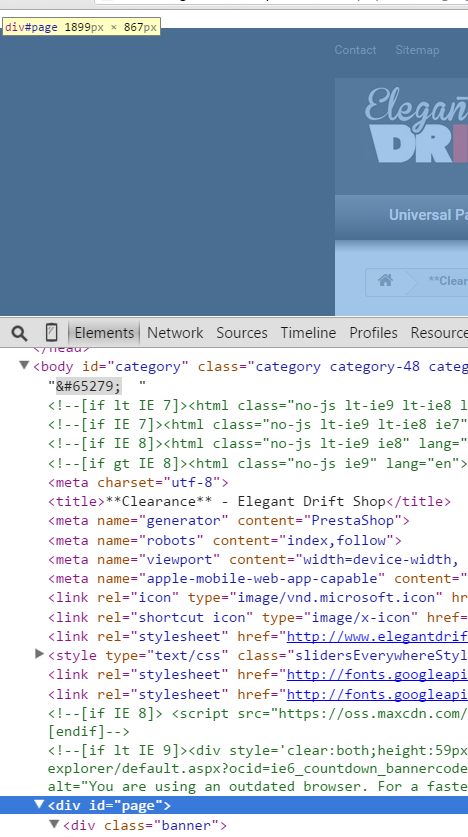Click the home icon in breadcrumb
The height and width of the screenshot is (837, 468).
pos(385,280)
